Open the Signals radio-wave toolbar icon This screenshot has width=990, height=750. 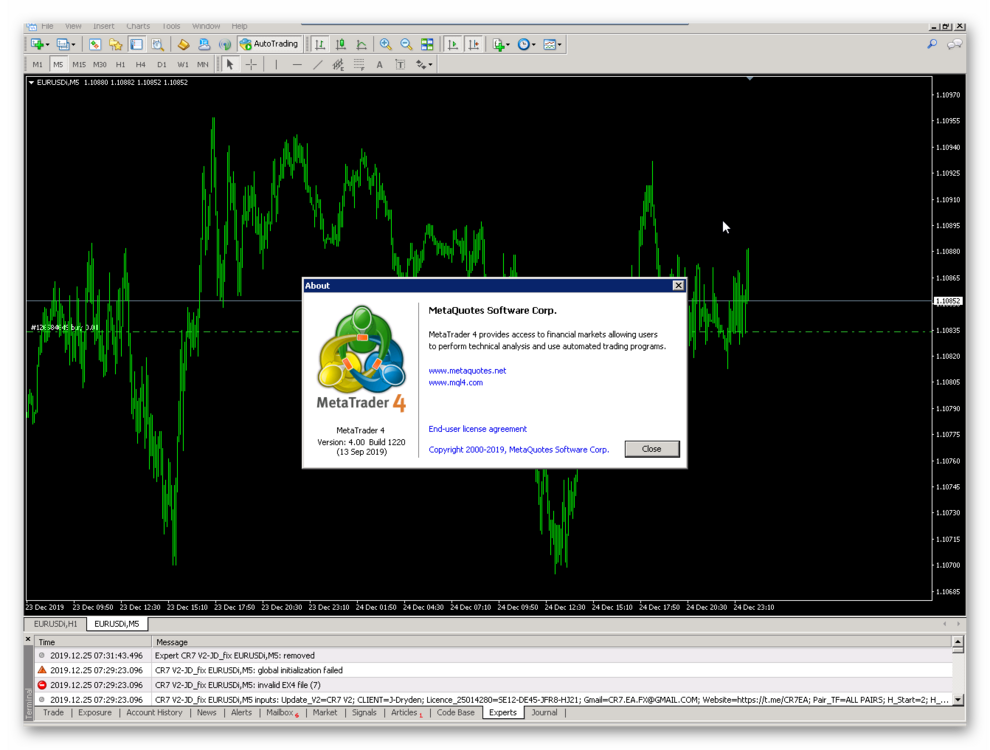(225, 44)
